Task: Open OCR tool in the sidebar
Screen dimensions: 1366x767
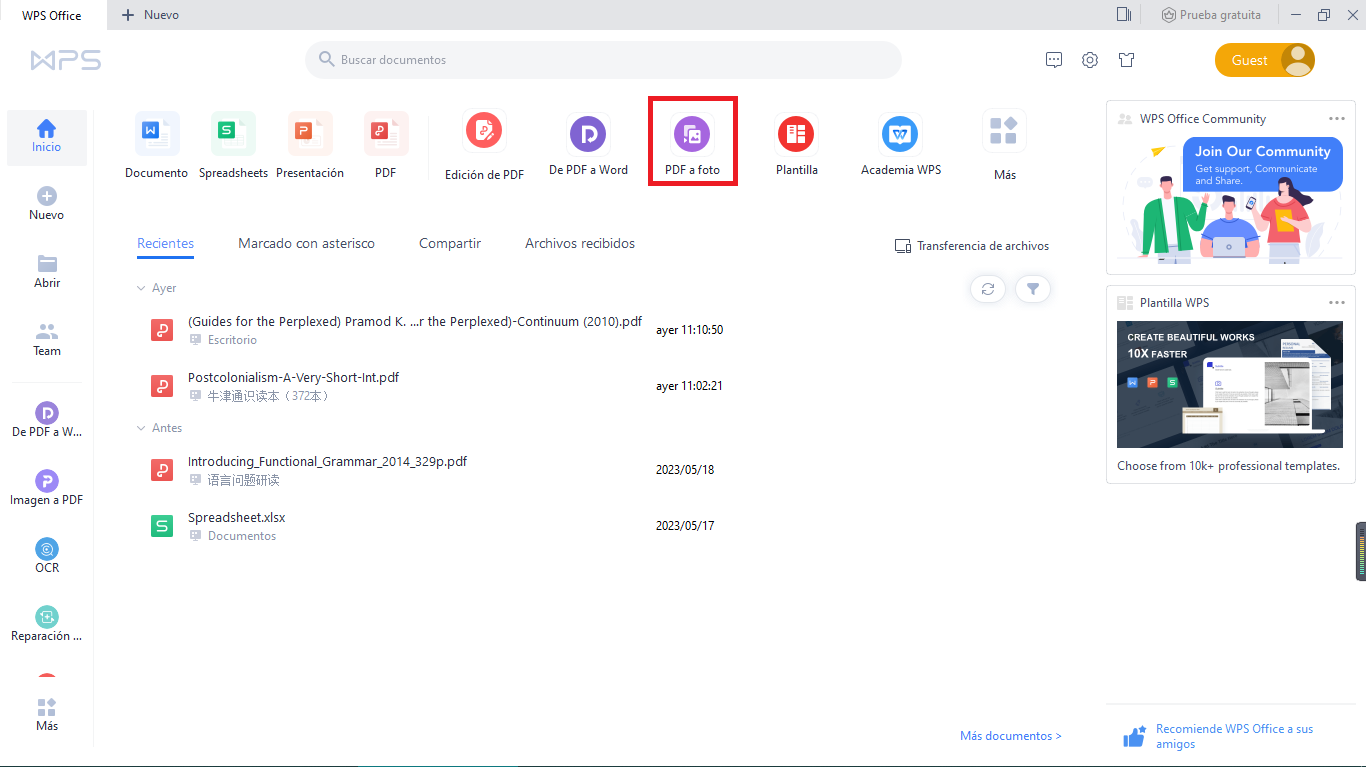Action: (47, 556)
